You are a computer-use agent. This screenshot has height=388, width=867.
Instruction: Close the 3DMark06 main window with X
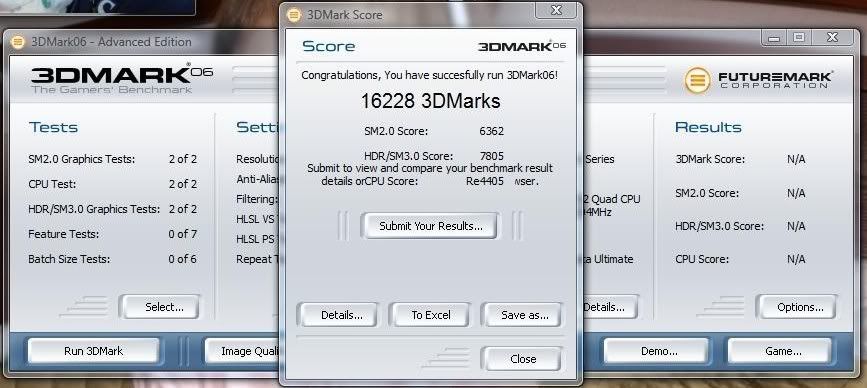tap(832, 38)
